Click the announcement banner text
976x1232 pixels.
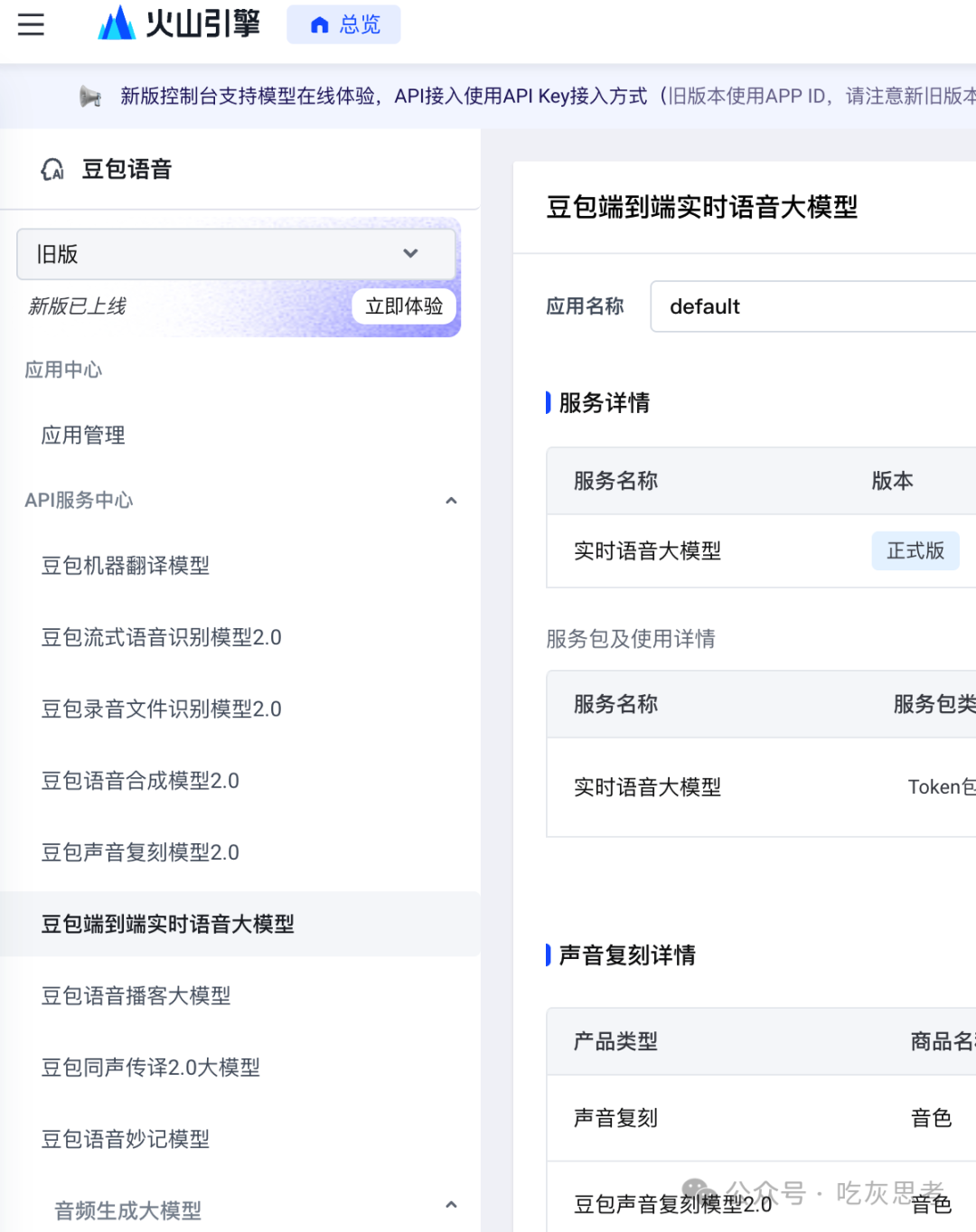tap(548, 96)
